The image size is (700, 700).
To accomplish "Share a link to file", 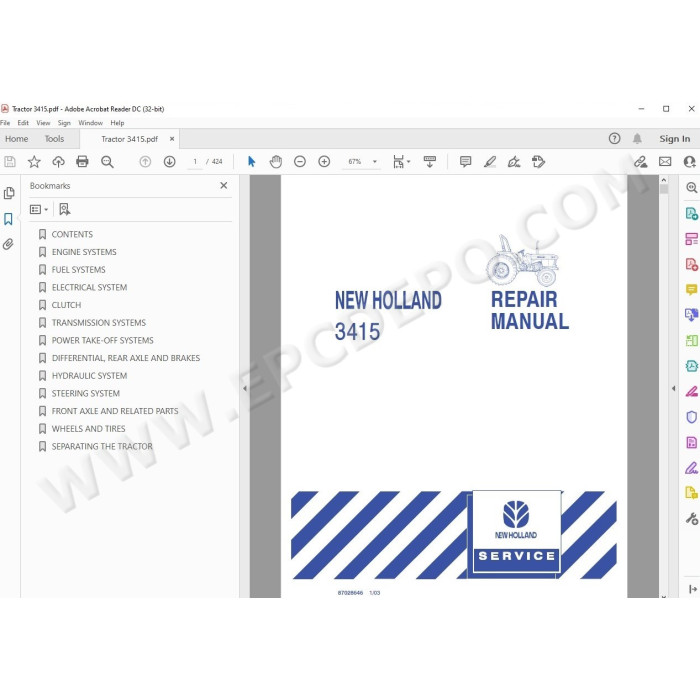I will point(641,162).
